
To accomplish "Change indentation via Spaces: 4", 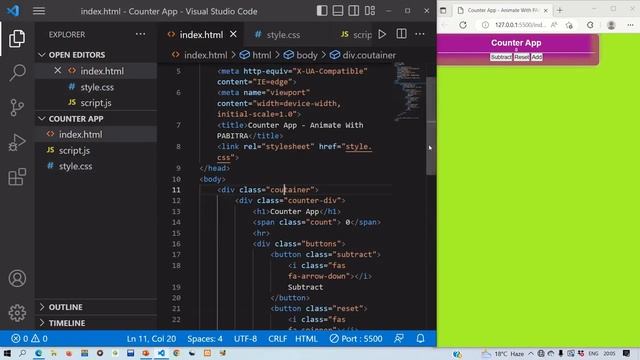I will 205,339.
